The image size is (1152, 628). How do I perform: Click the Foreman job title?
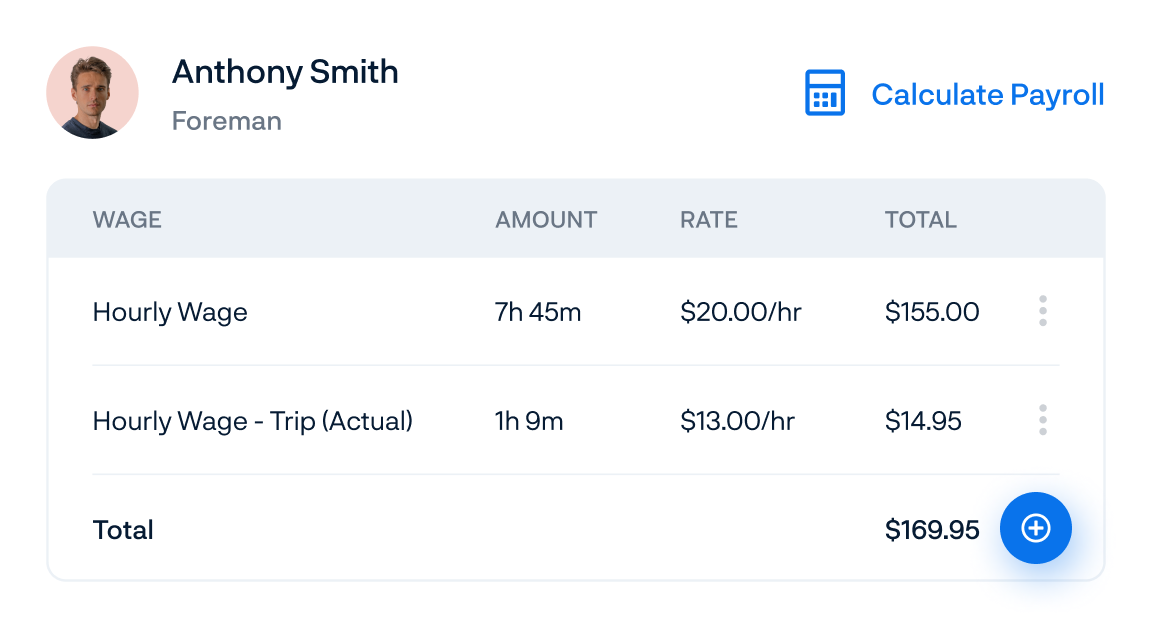point(227,121)
